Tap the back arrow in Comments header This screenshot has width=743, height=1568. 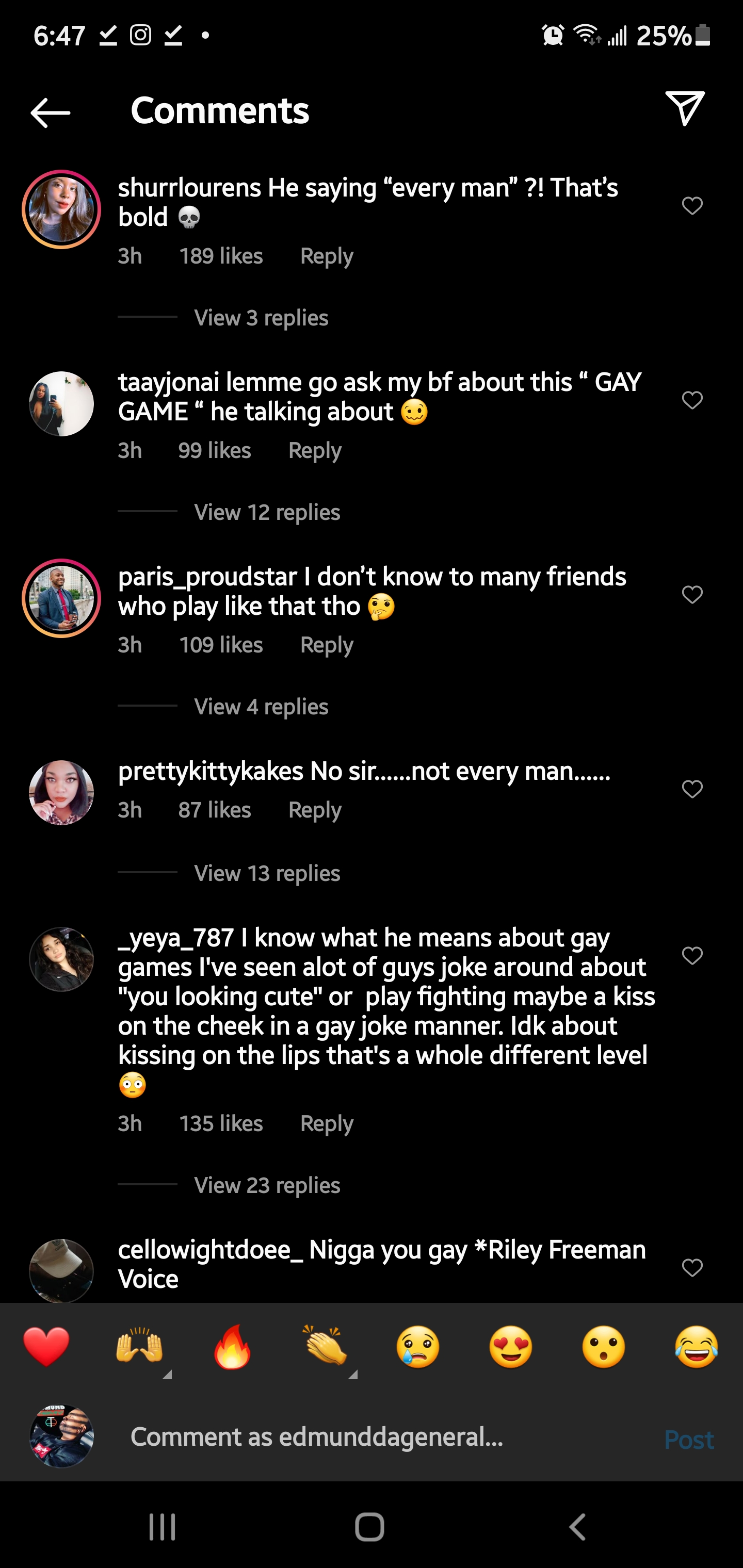[51, 112]
